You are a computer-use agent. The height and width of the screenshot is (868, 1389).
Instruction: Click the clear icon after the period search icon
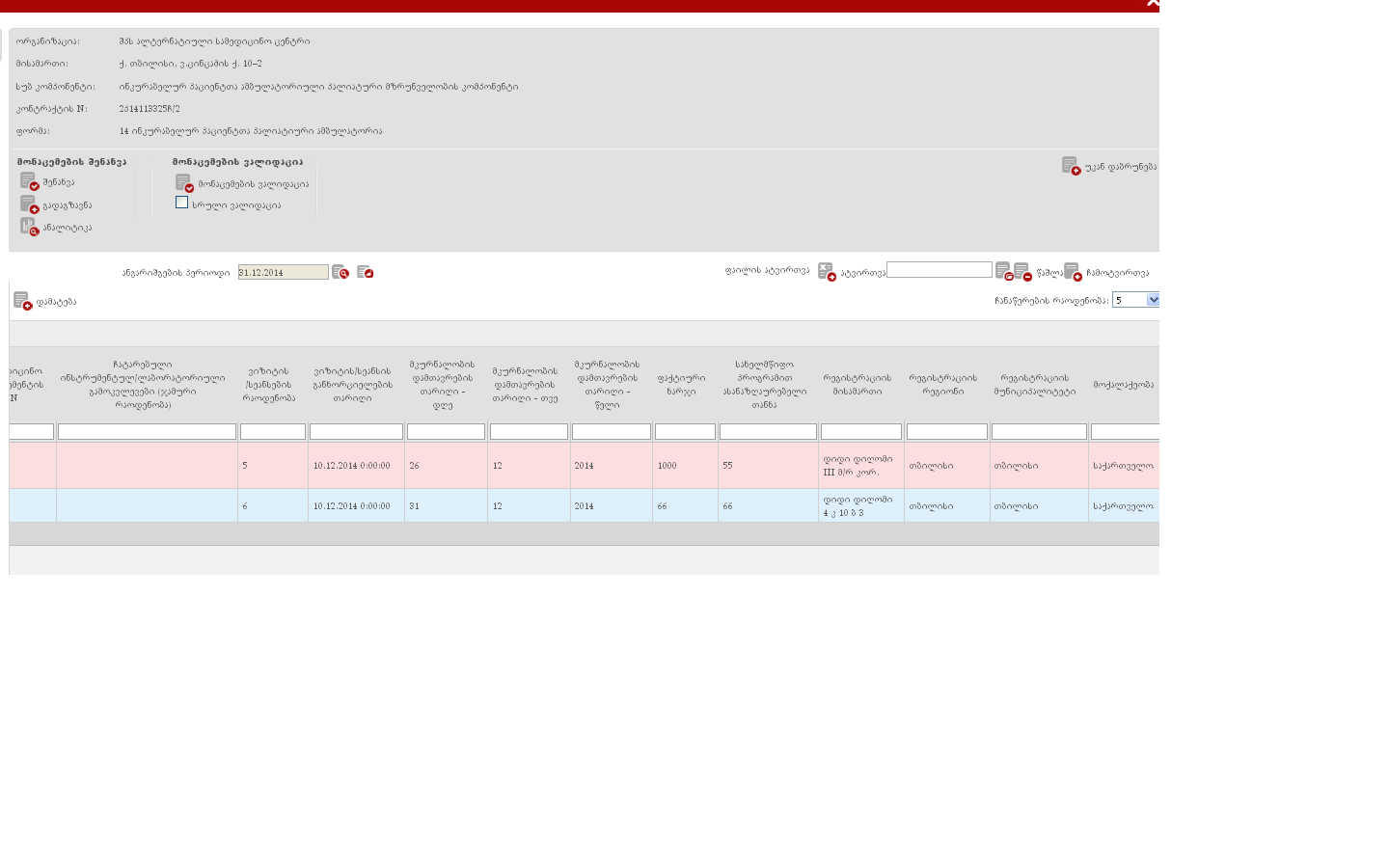pyautogui.click(x=365, y=273)
